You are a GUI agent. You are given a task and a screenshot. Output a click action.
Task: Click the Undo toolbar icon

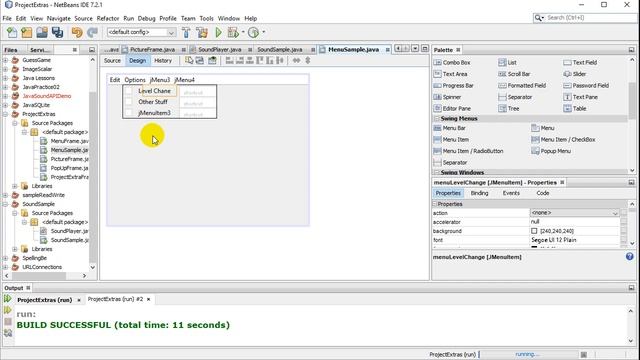[77, 32]
